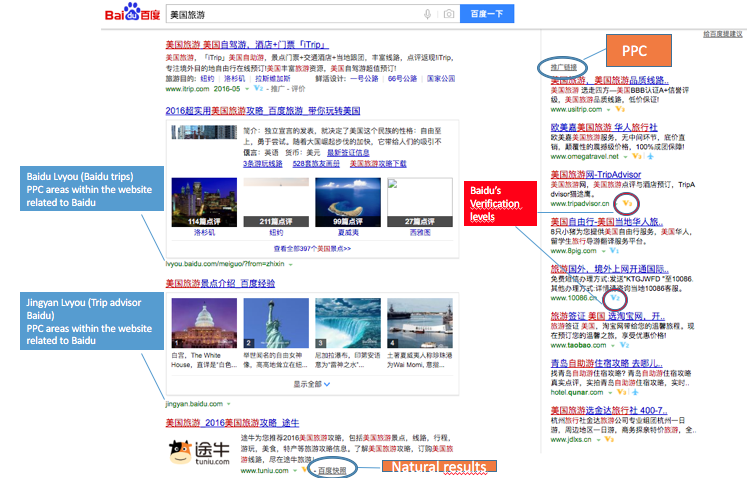Open the 美国旅游品质线路 ad title
Image resolution: width=750 pixels, height=478 pixels.
(x=609, y=80)
